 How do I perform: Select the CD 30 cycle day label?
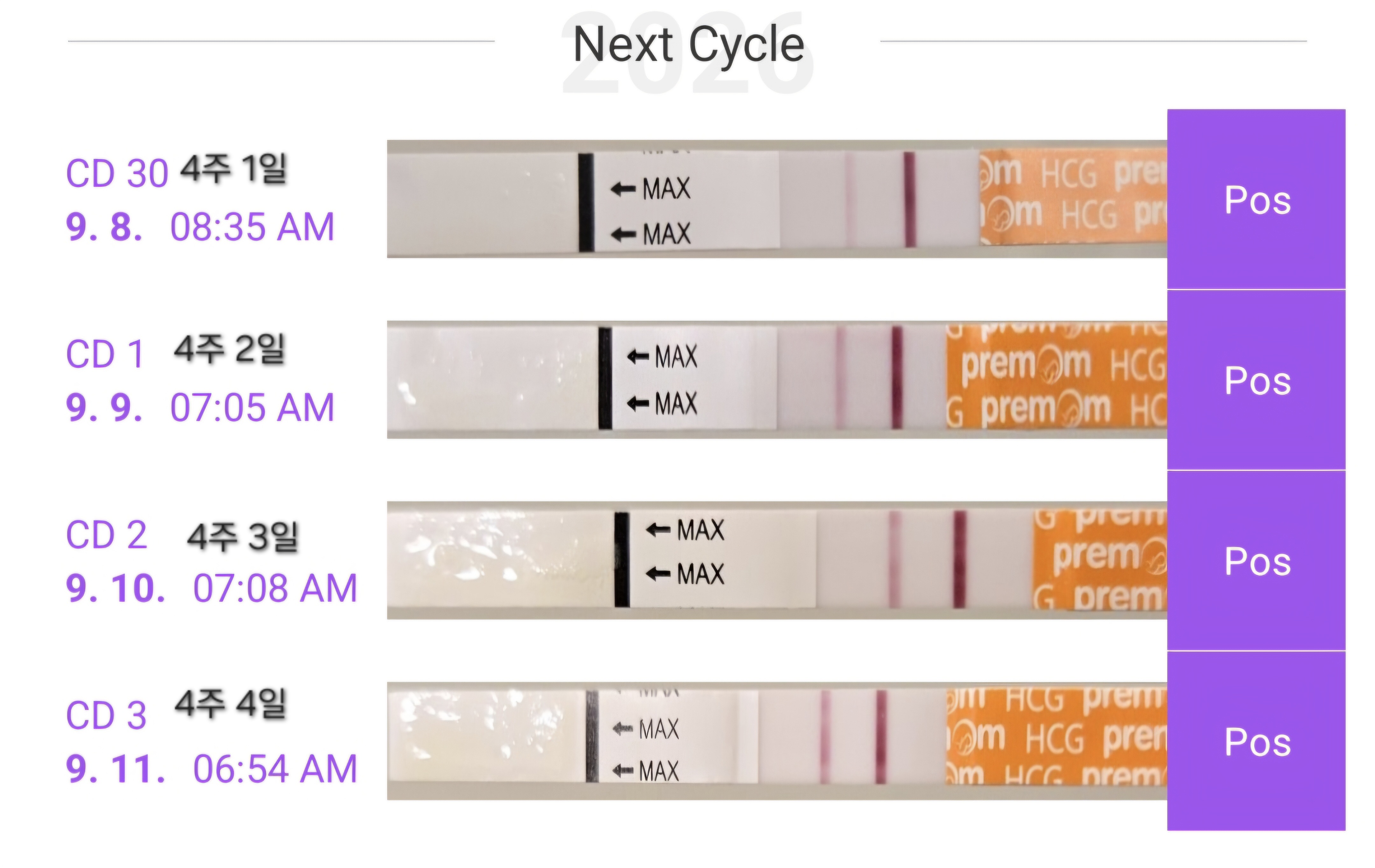[x=117, y=173]
